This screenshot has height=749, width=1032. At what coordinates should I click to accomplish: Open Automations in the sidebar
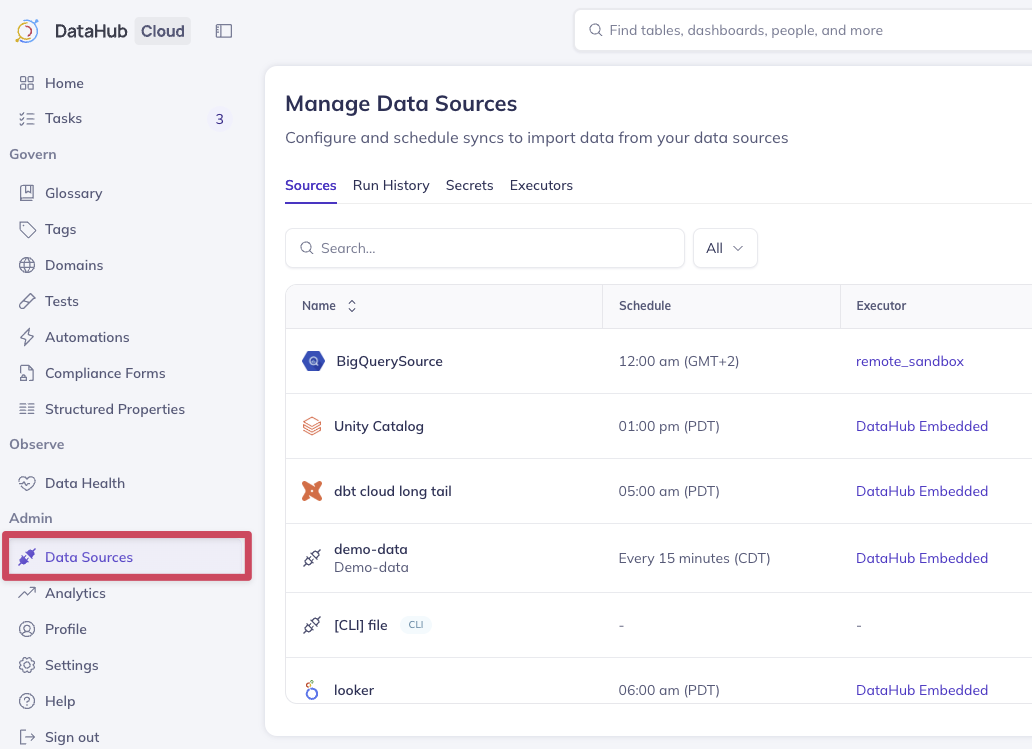click(x=88, y=337)
